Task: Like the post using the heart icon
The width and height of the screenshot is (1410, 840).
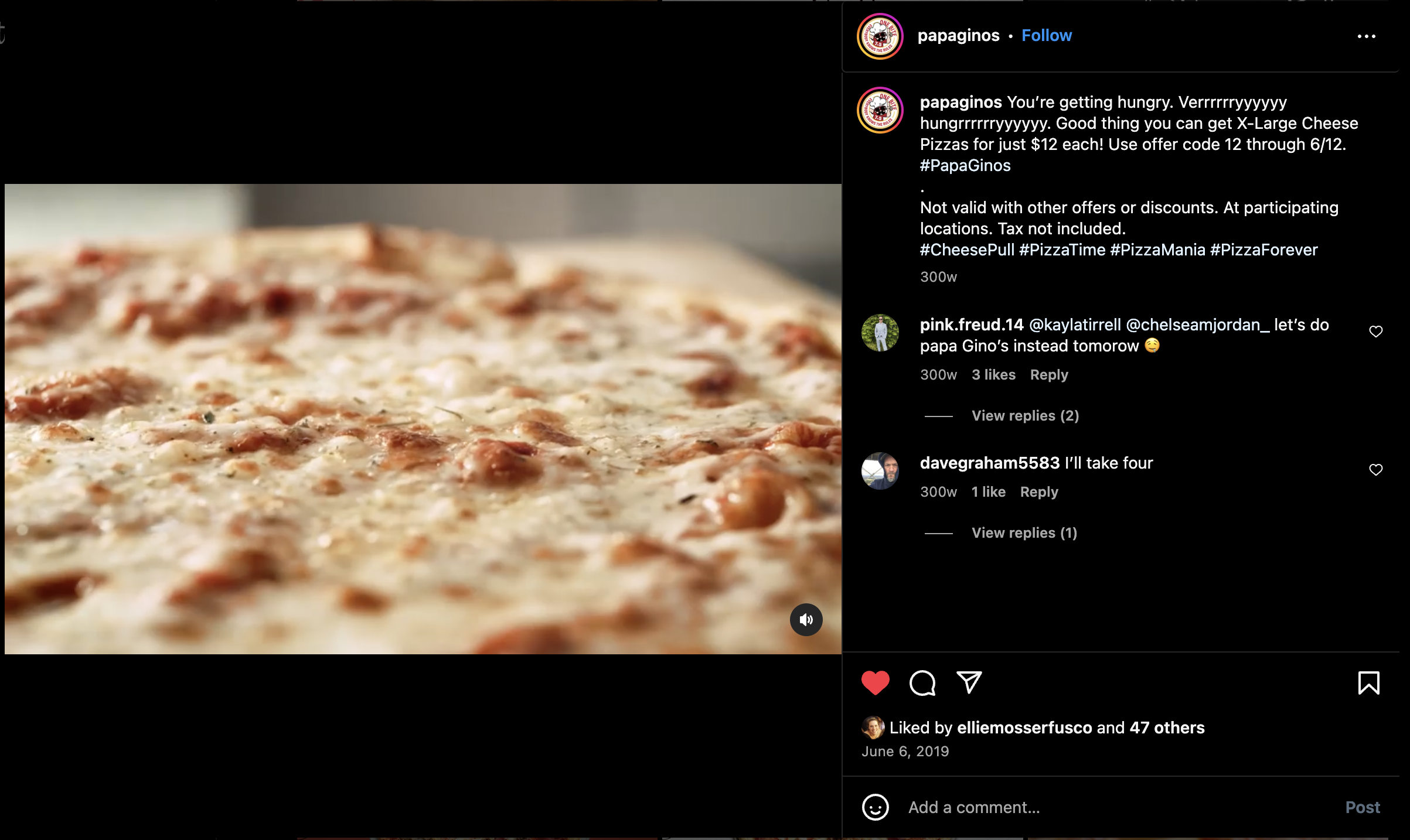Action: tap(876, 683)
